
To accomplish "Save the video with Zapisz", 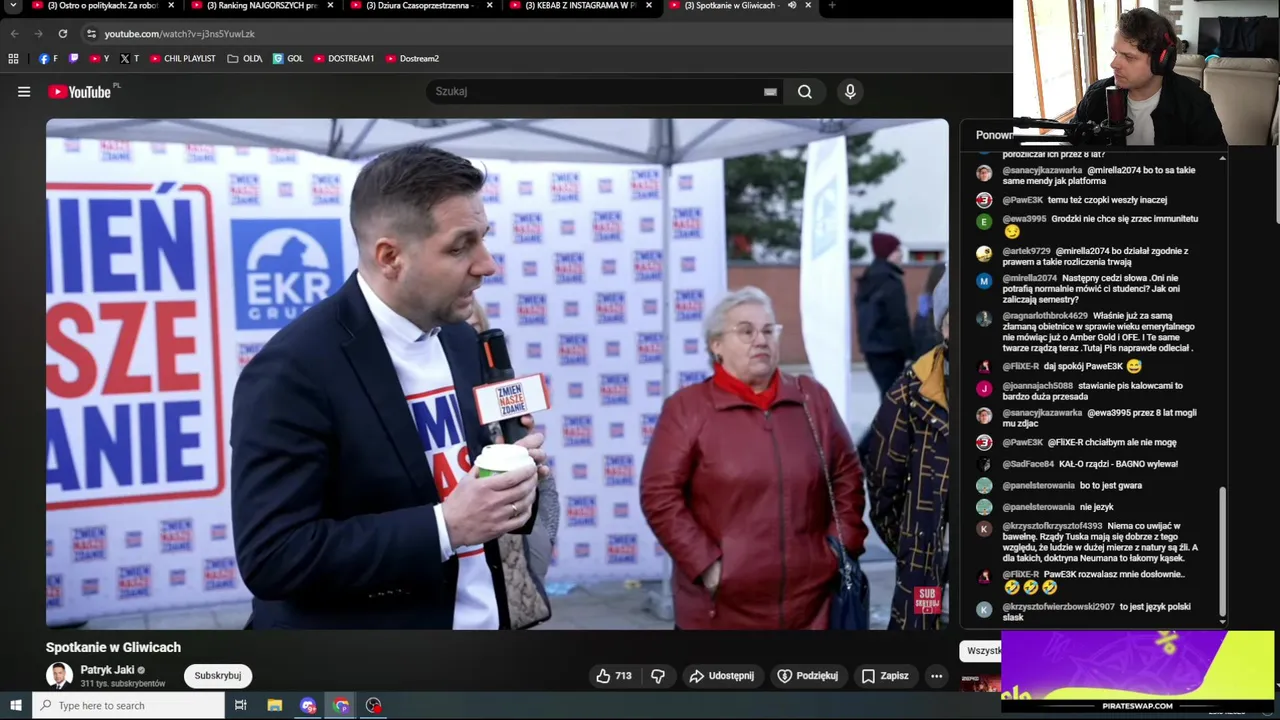I will tap(885, 676).
